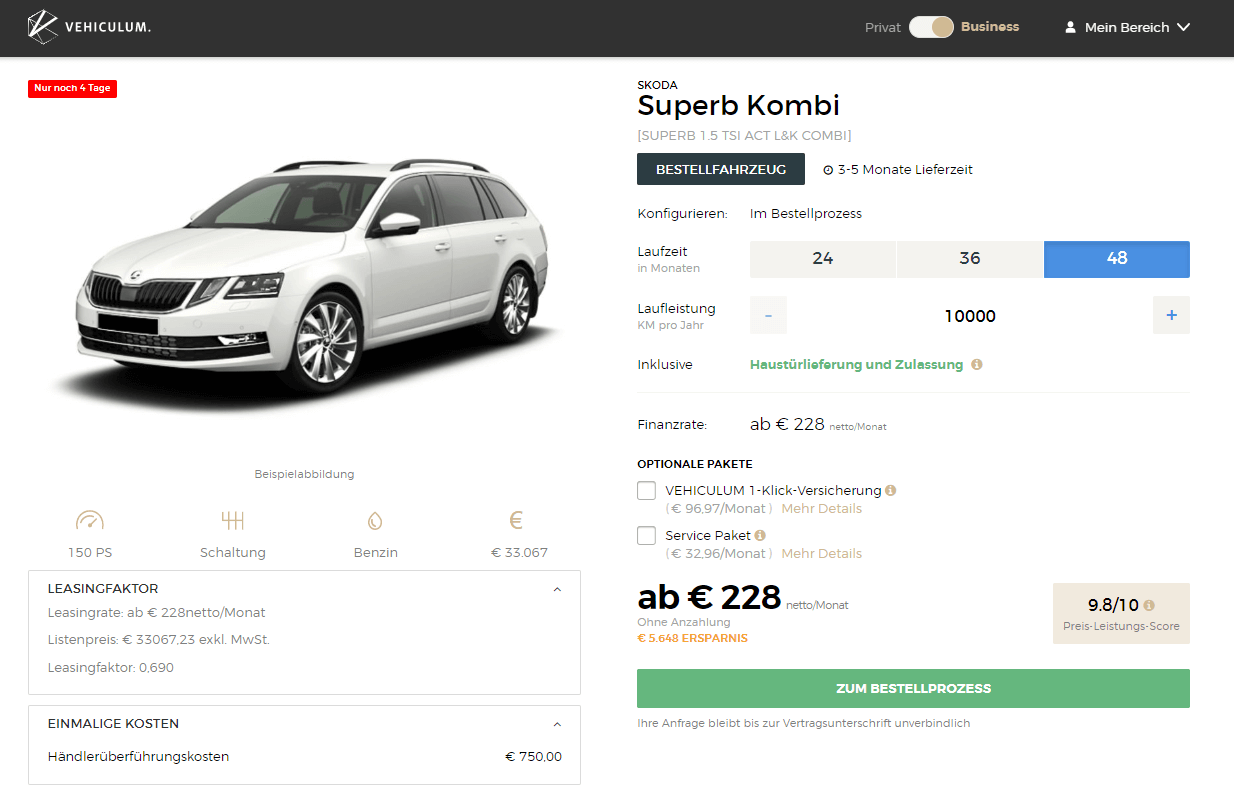
Task: Click the euro price icon
Action: [516, 520]
